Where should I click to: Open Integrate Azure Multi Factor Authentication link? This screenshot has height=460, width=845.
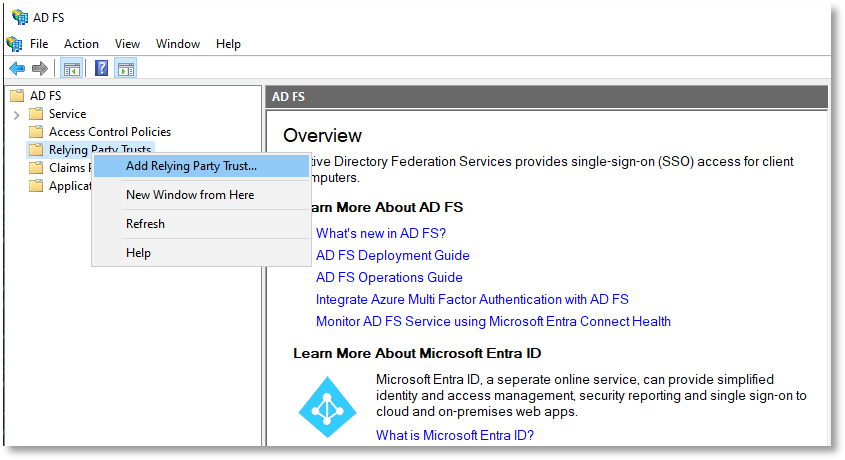coord(472,299)
